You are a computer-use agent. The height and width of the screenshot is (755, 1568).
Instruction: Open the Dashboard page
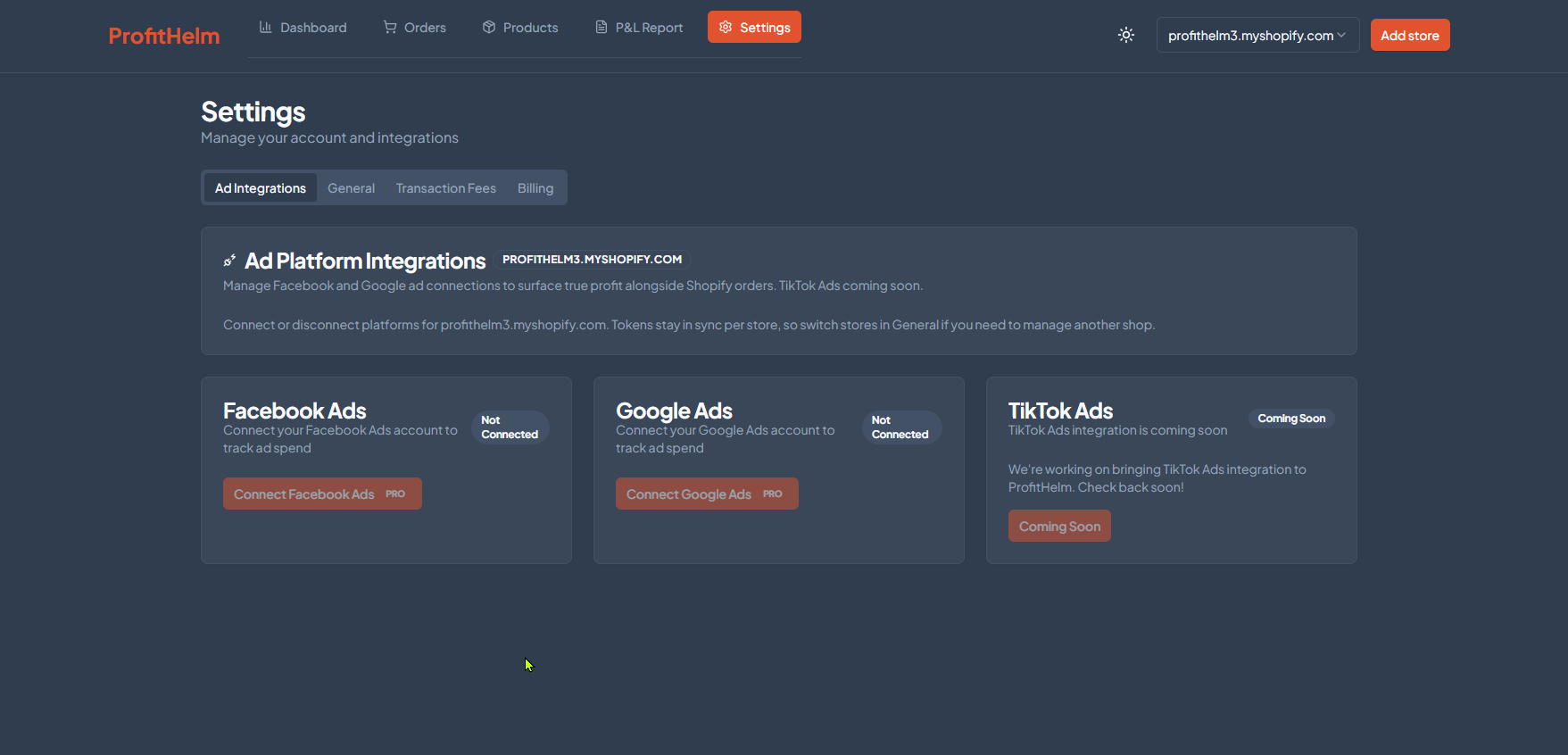click(303, 28)
